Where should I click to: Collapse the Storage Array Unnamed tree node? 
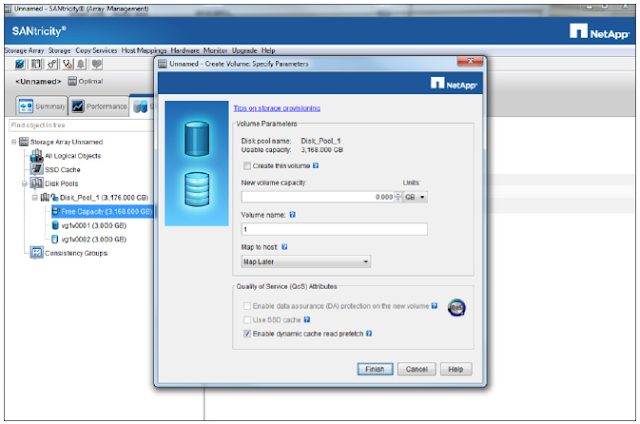point(14,142)
